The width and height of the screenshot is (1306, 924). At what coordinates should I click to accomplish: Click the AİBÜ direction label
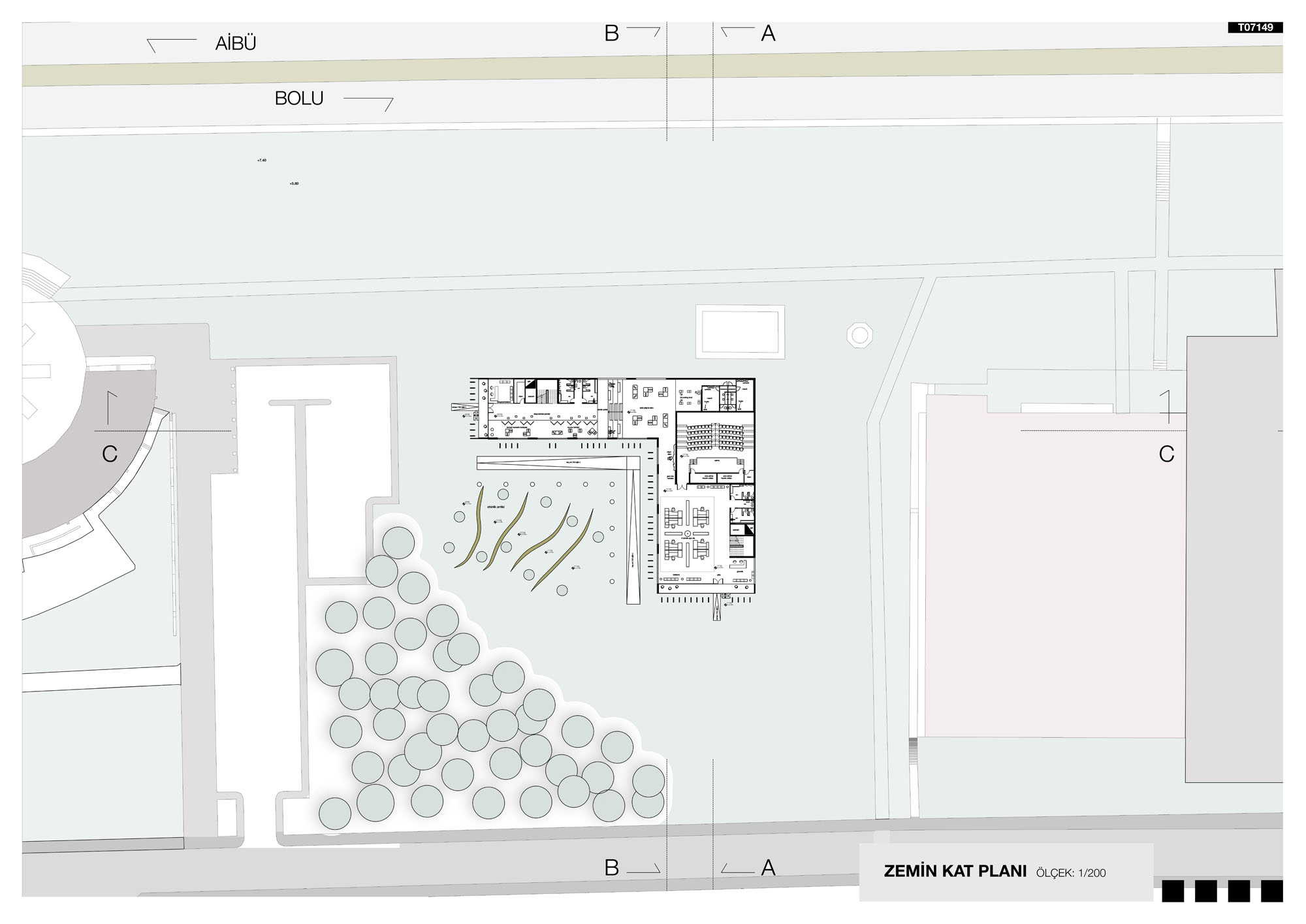pyautogui.click(x=236, y=44)
